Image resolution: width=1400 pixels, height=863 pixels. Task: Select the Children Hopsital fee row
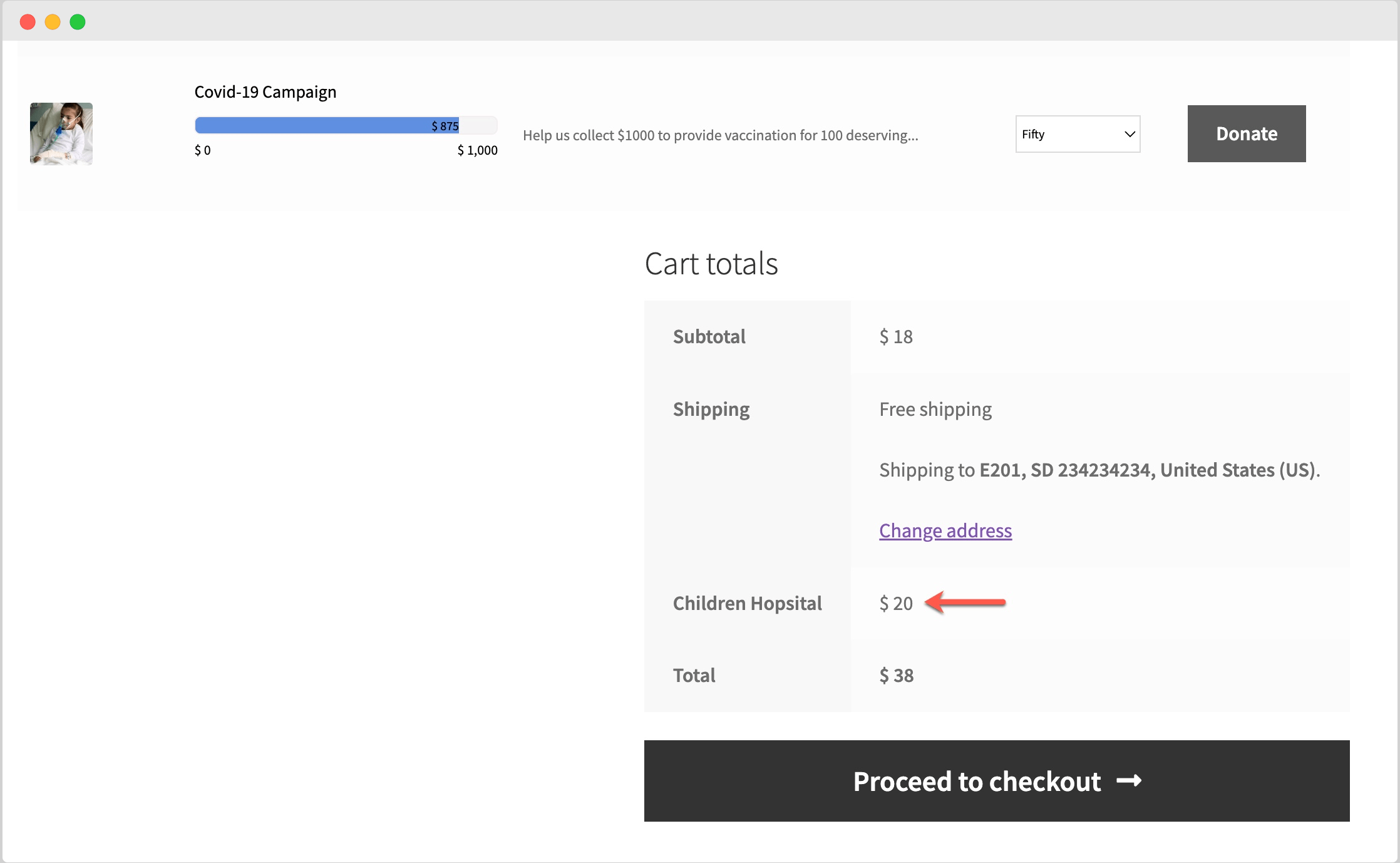(747, 603)
